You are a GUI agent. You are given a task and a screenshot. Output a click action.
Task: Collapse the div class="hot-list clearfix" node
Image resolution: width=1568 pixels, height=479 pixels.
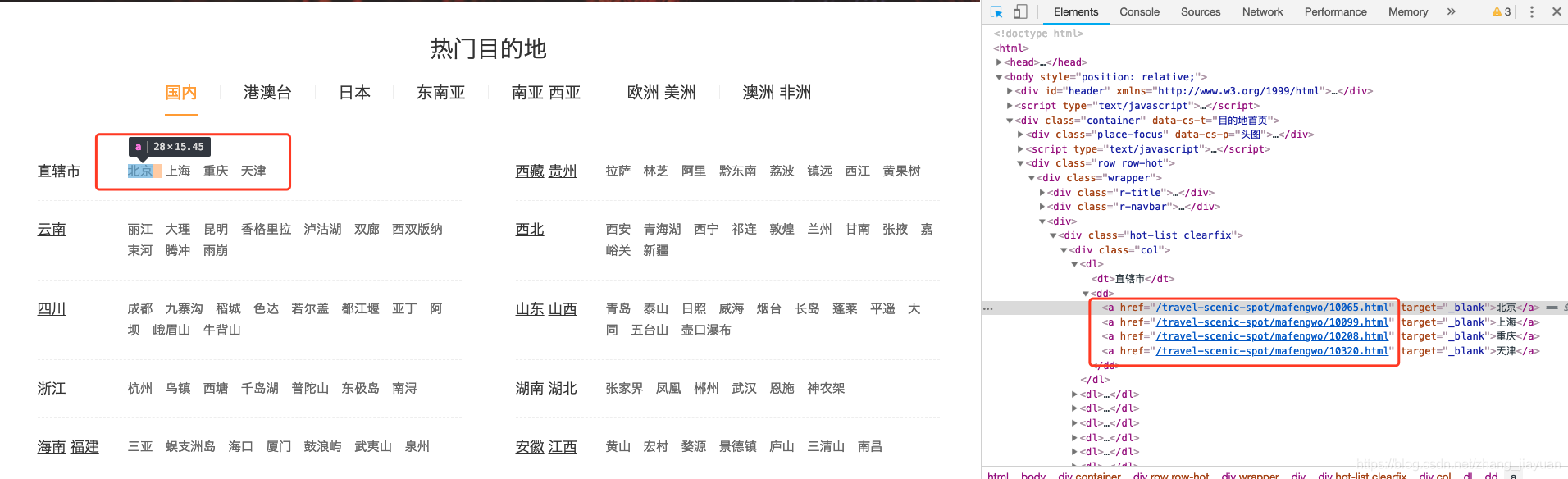[1053, 235]
